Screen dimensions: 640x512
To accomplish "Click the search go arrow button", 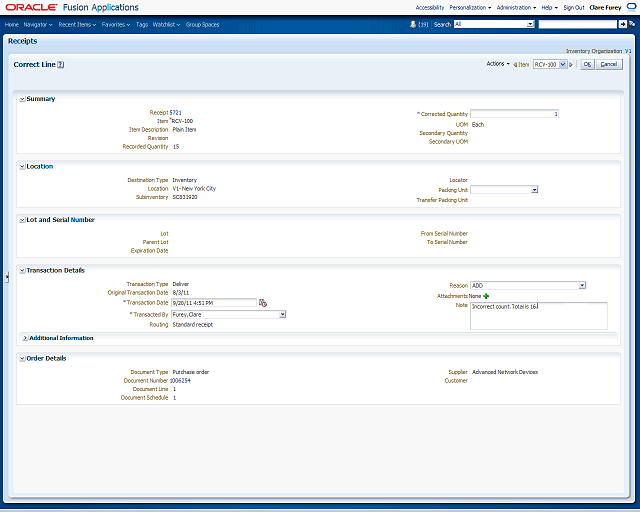I will (x=622, y=23).
